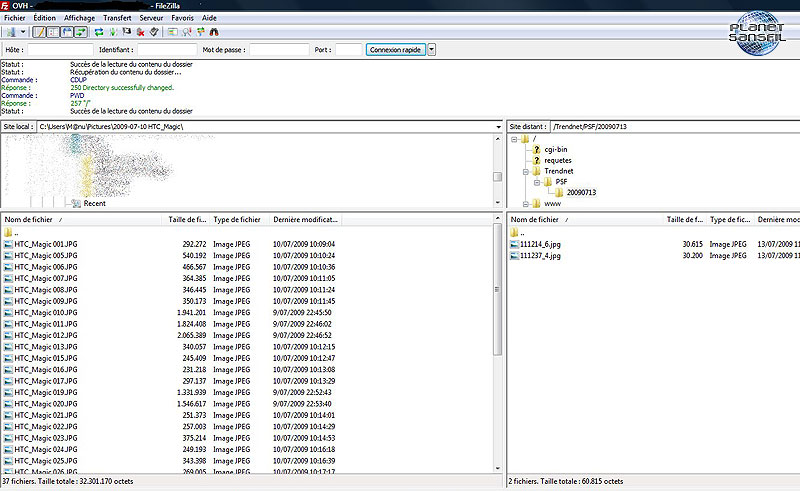Image resolution: width=800 pixels, height=491 pixels.
Task: Toggle synchronized browsing icon
Action: point(201,32)
